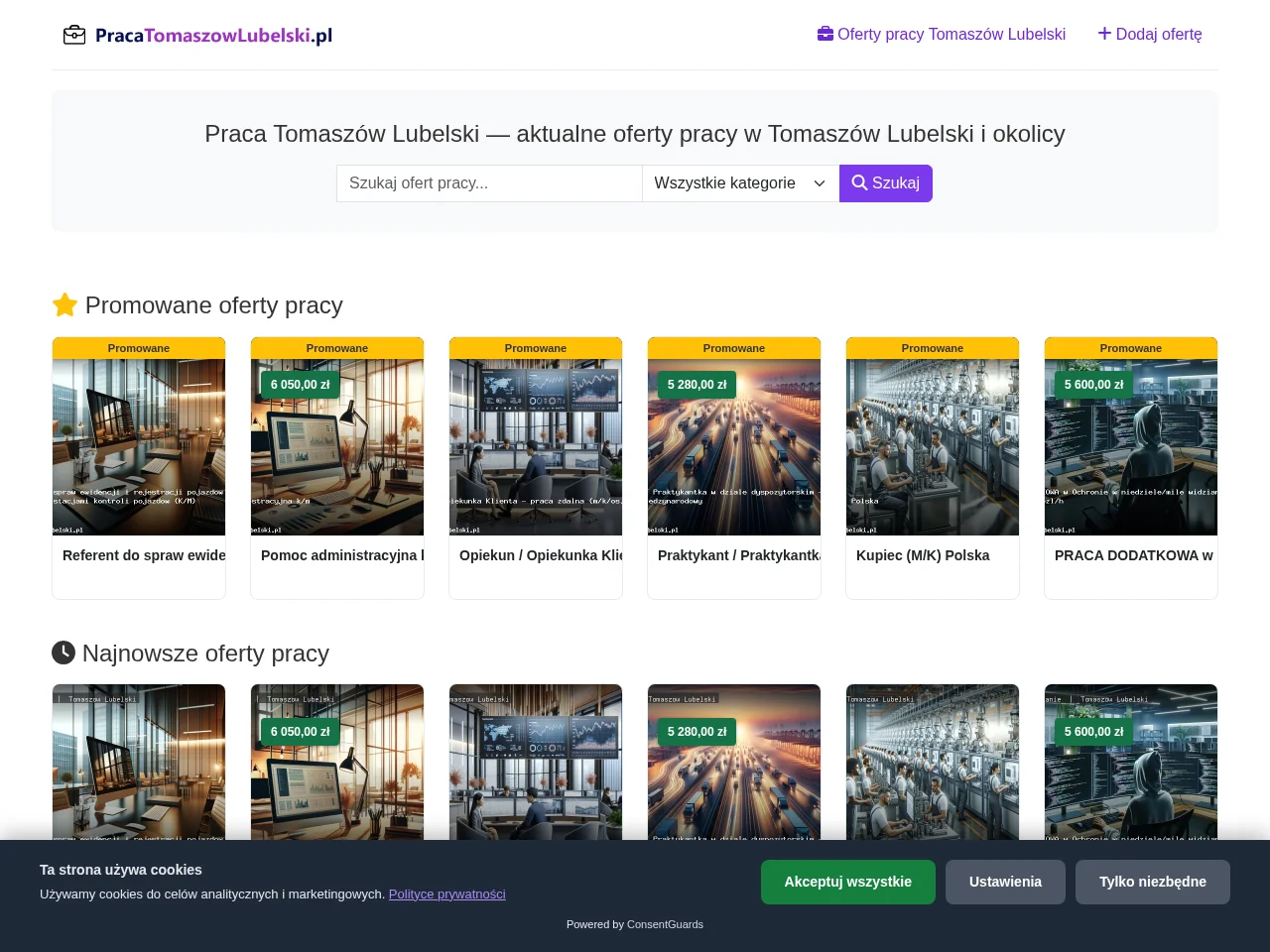Screen dimensions: 1270x952
Task: Click the Szukaj ofert pracy search field
Action: [489, 183]
